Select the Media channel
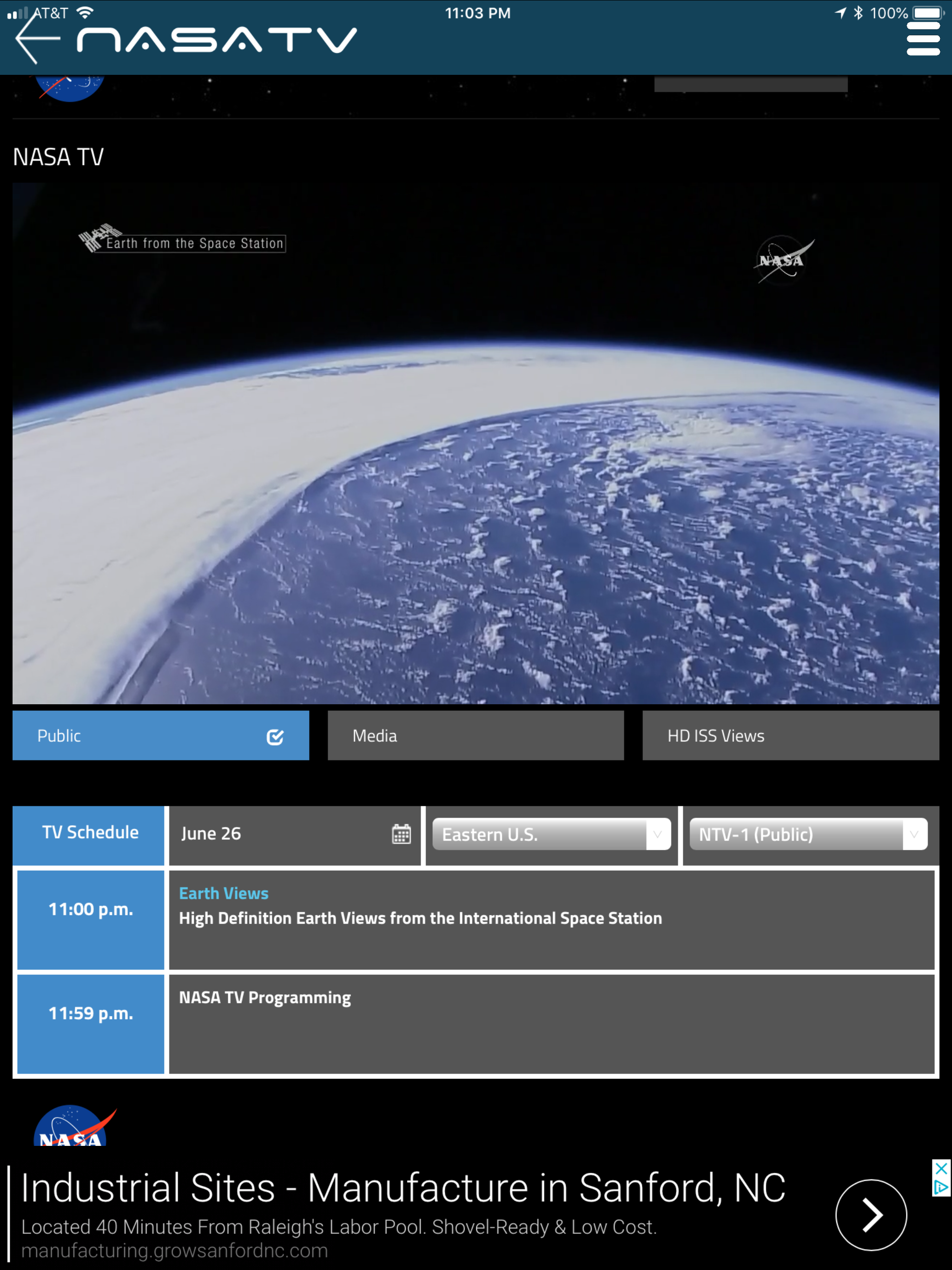This screenshot has width=952, height=1270. click(x=476, y=735)
